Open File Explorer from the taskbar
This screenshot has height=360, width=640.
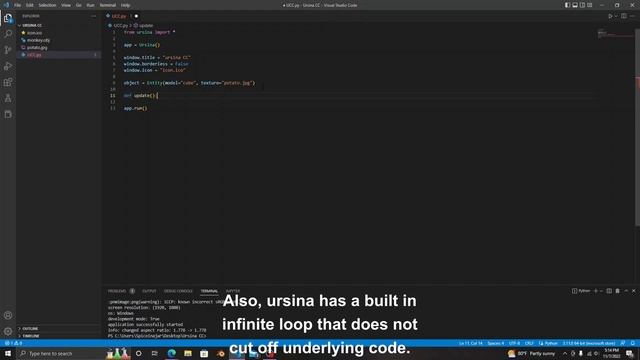[188, 353]
